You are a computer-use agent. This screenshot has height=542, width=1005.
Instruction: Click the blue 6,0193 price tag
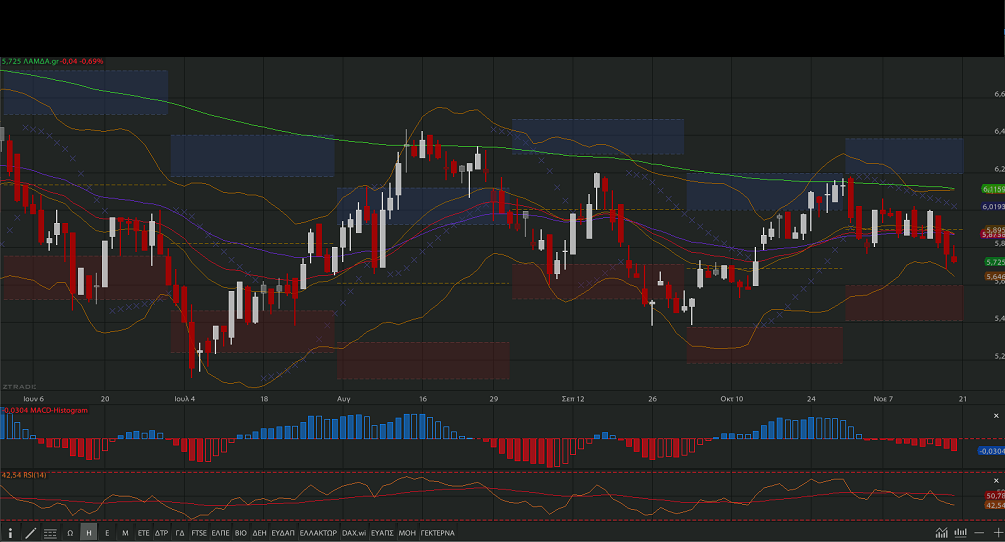[x=993, y=206]
